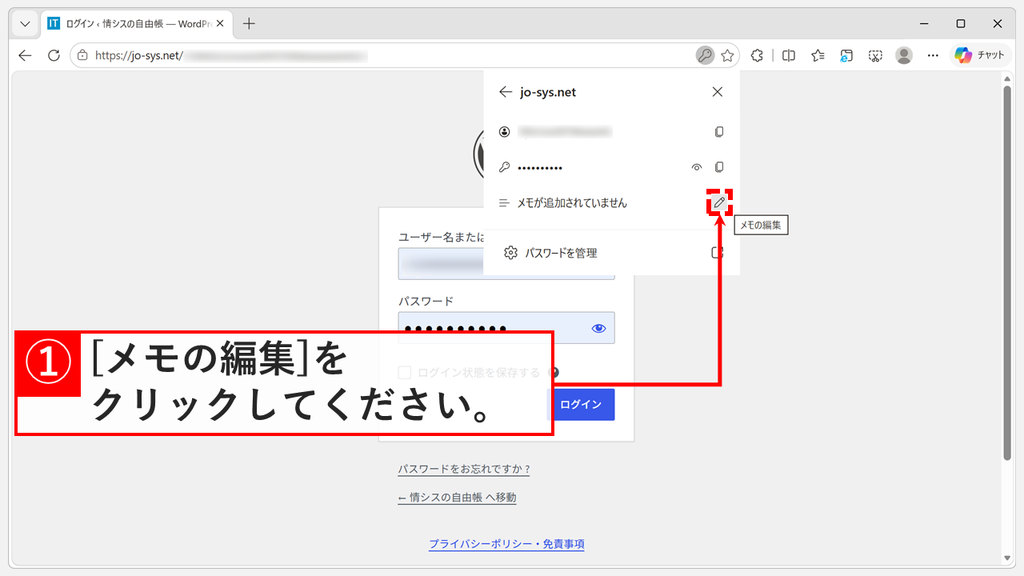This screenshot has height=576, width=1024.
Task: Click the page vertical scrollbar
Action: coord(1007,273)
